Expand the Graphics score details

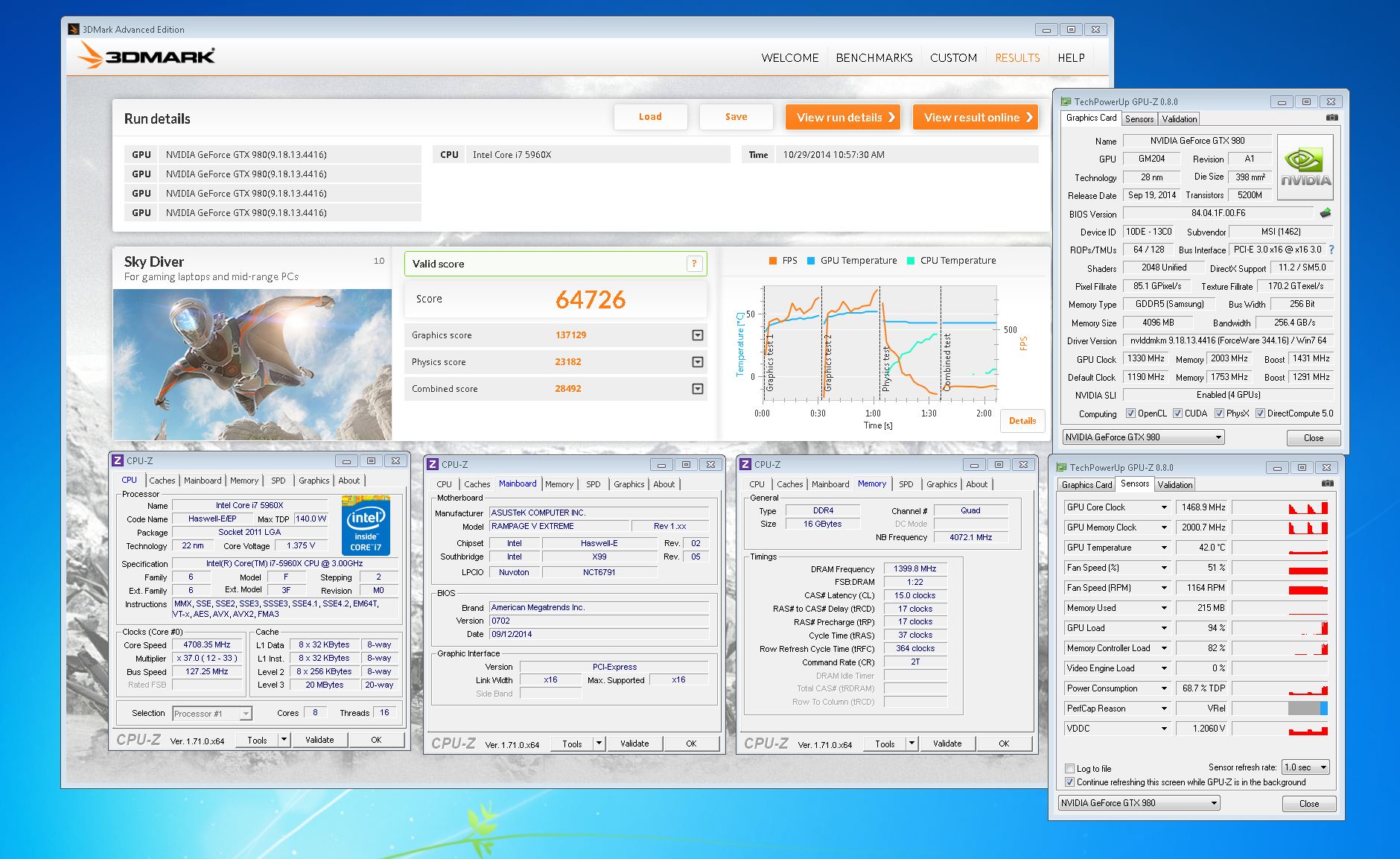pos(698,335)
